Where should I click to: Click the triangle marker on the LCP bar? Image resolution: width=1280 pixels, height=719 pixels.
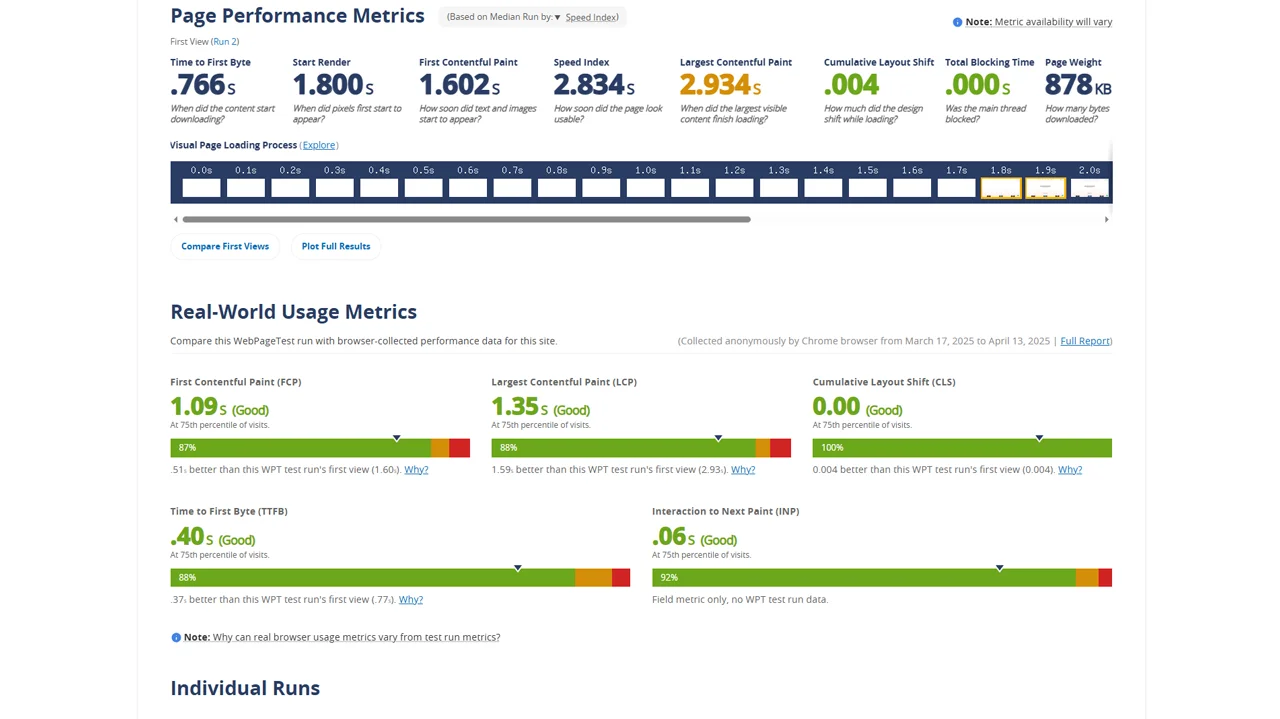(x=718, y=438)
